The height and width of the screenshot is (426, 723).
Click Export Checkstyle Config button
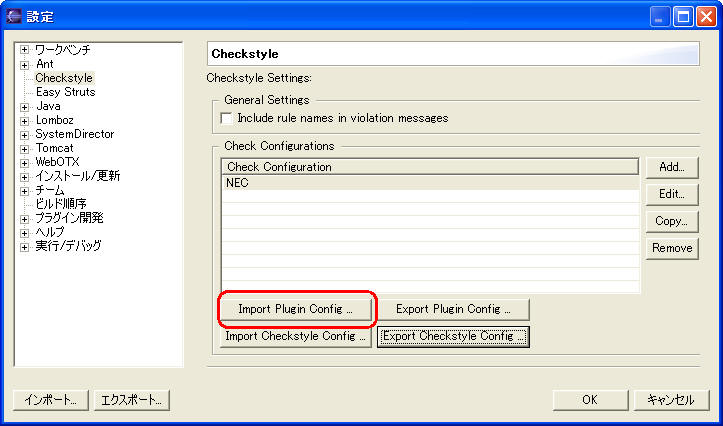click(453, 337)
